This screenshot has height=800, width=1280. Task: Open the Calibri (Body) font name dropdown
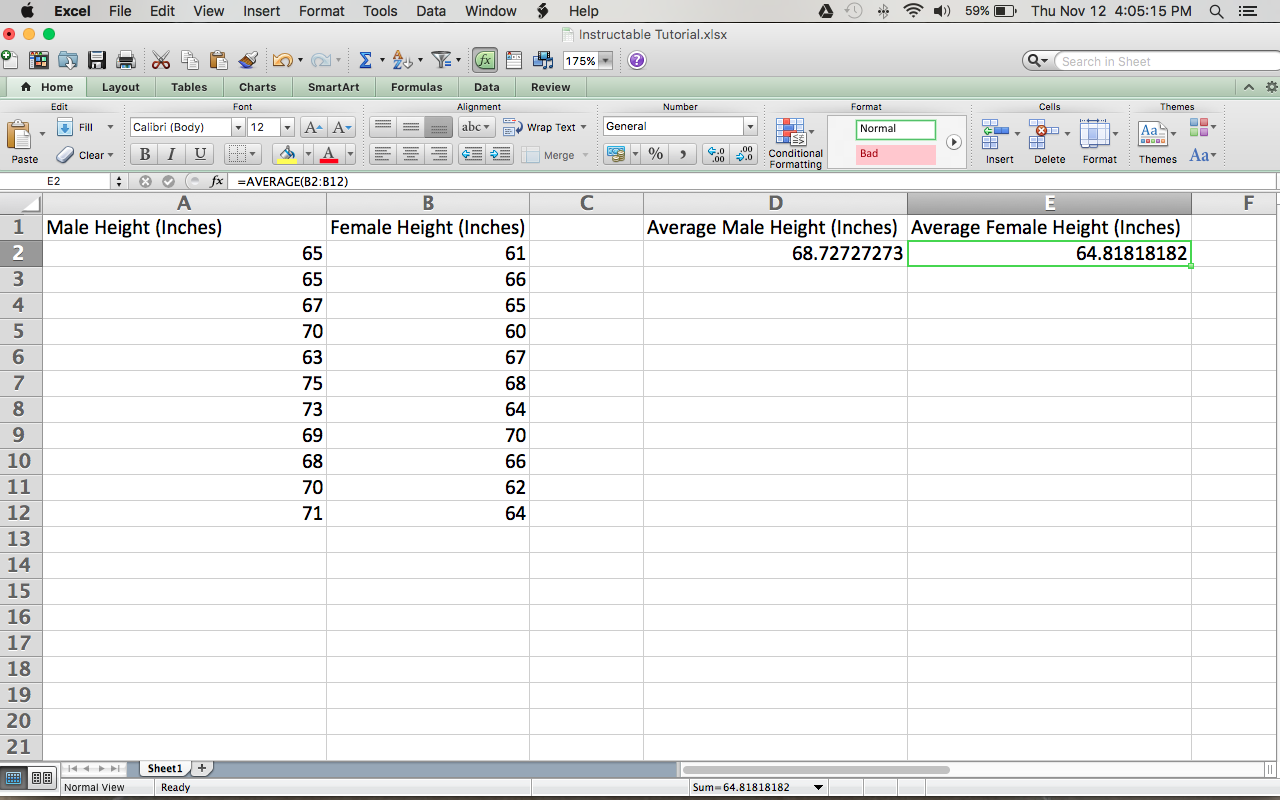point(238,127)
